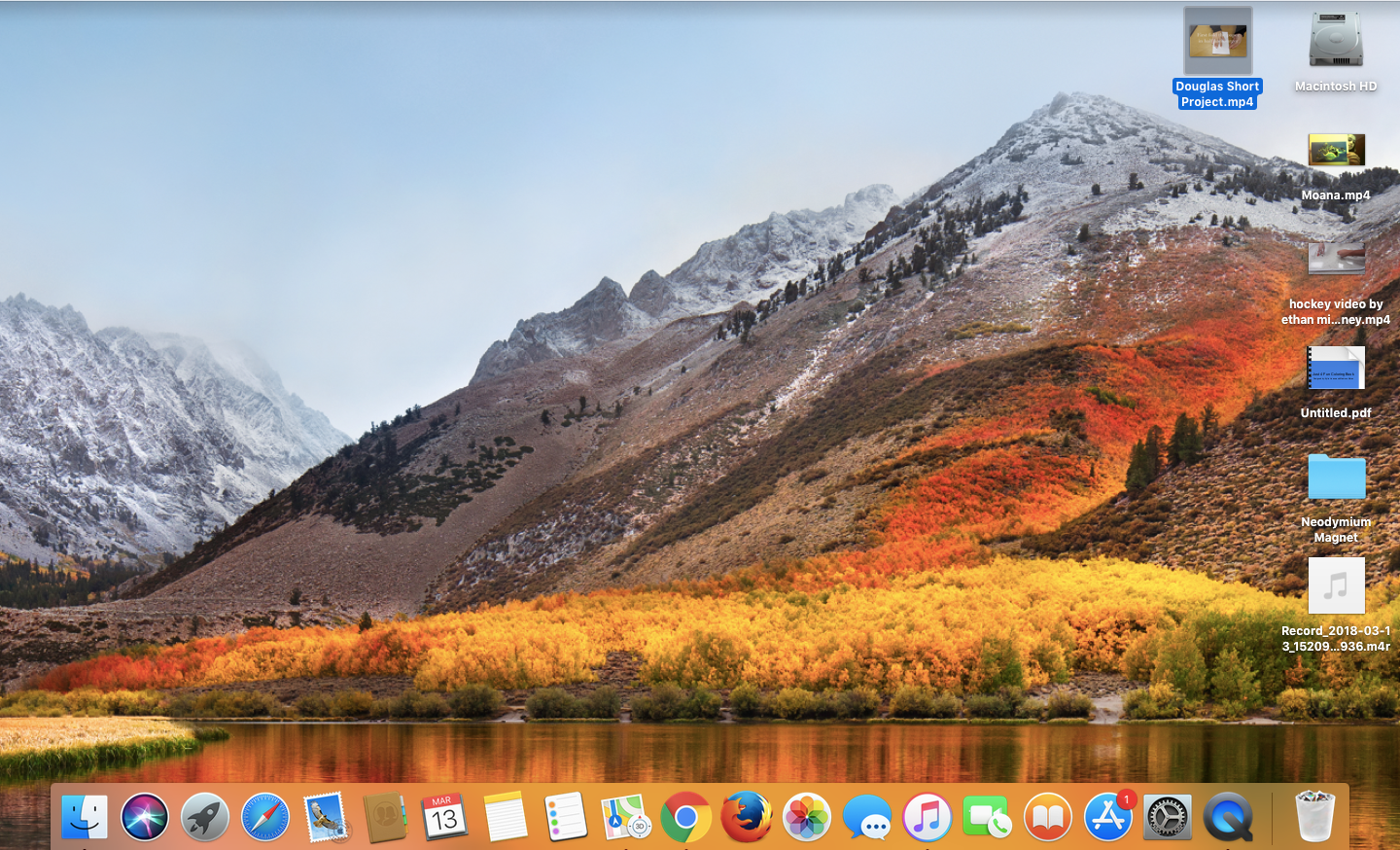
Task: Open Reminders from the Dock
Action: (566, 817)
